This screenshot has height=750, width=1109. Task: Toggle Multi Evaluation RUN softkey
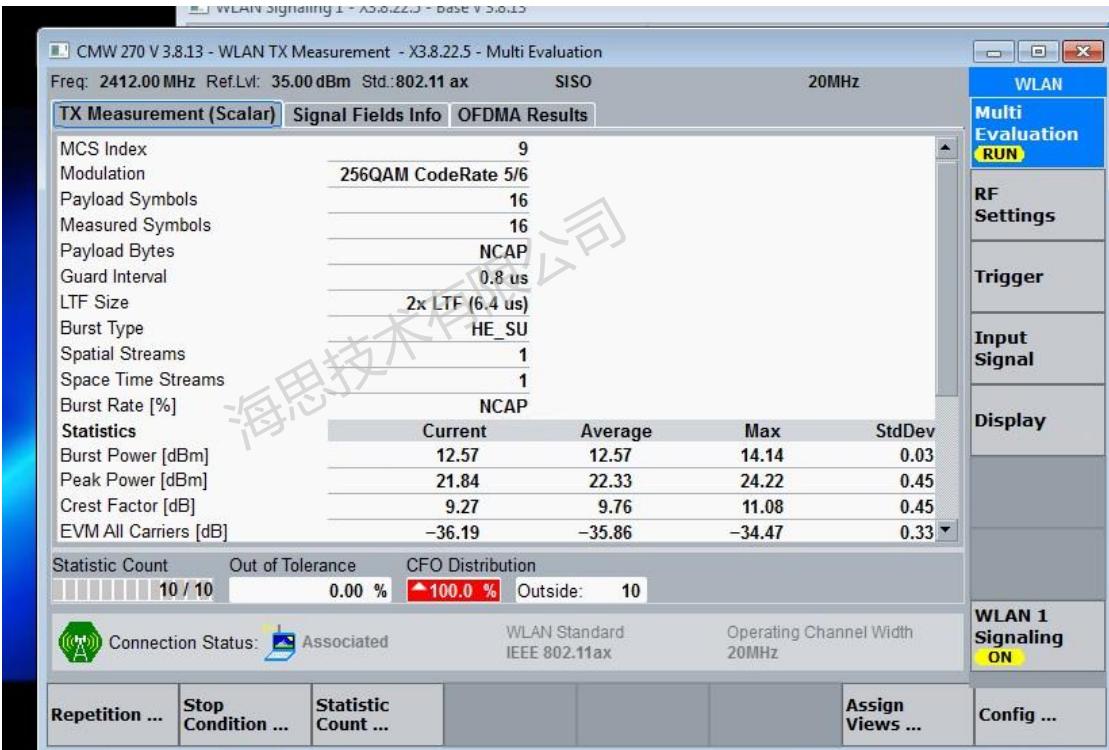pyautogui.click(x=1037, y=133)
